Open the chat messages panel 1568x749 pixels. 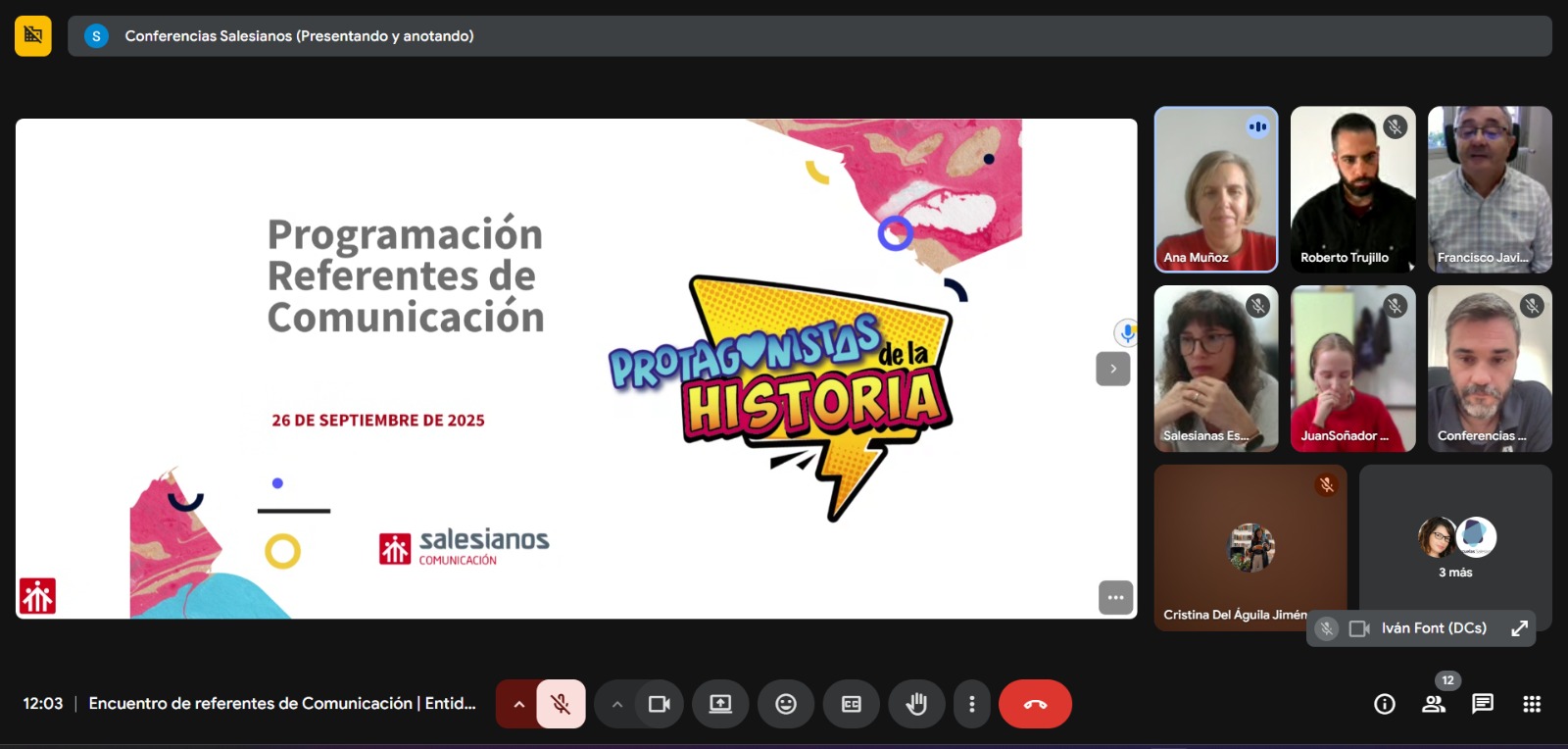[x=1483, y=704]
